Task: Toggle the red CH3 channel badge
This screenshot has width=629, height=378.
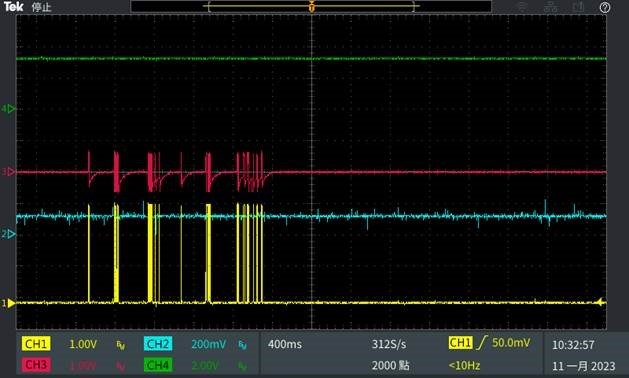Action: pos(36,365)
